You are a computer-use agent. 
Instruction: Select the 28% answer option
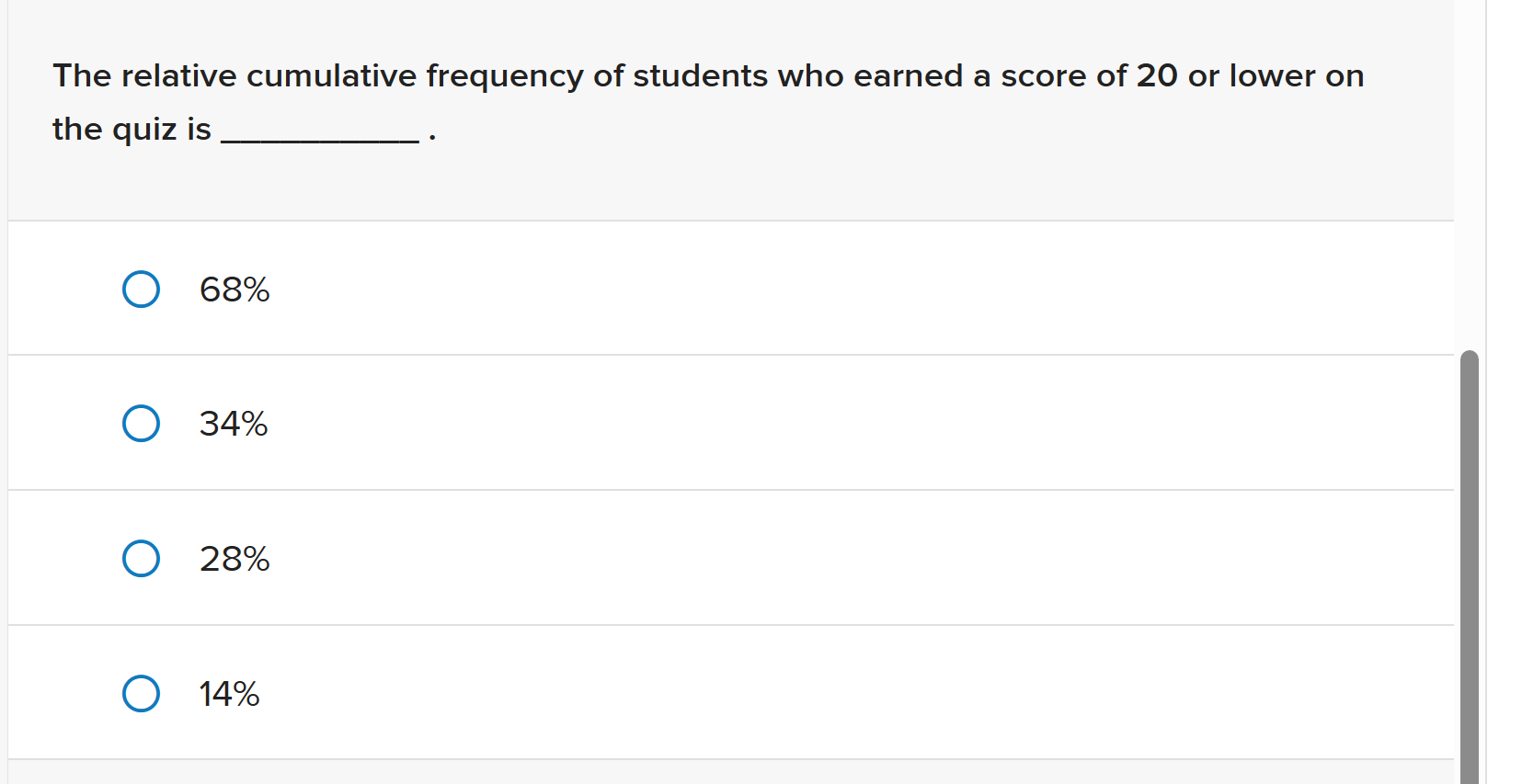click(x=234, y=558)
